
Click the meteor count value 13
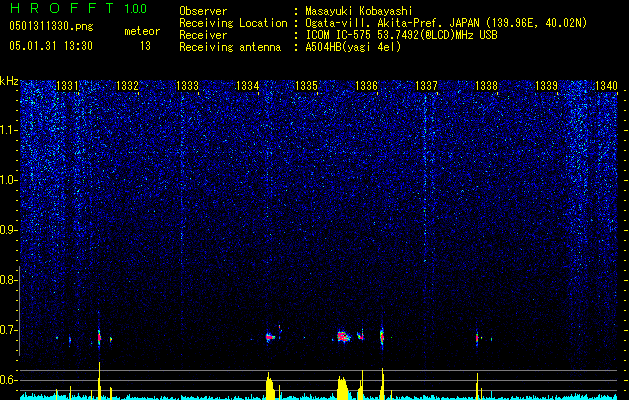[145, 46]
